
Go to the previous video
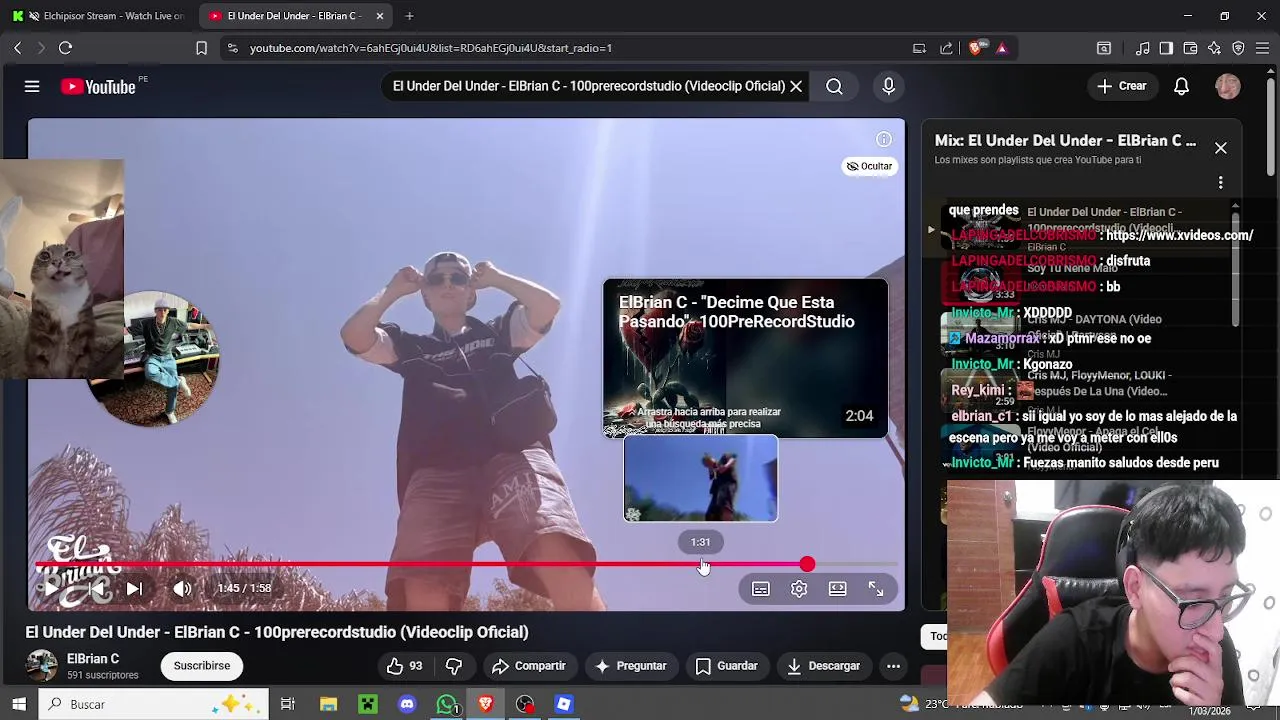97,589
